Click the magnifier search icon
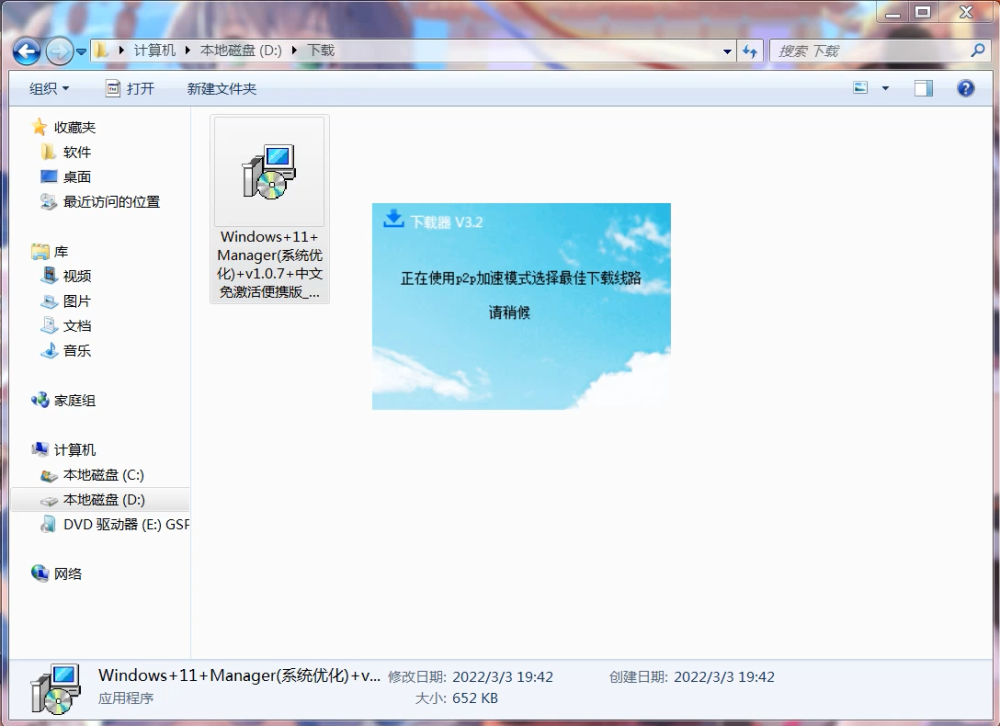This screenshot has width=1000, height=726. [x=978, y=50]
